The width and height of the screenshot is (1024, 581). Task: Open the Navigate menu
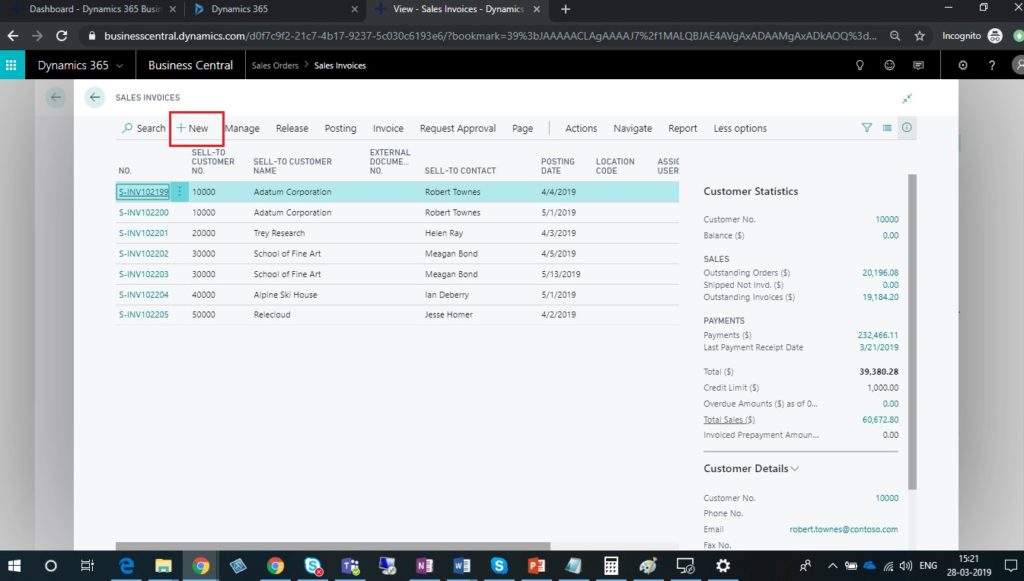click(632, 128)
